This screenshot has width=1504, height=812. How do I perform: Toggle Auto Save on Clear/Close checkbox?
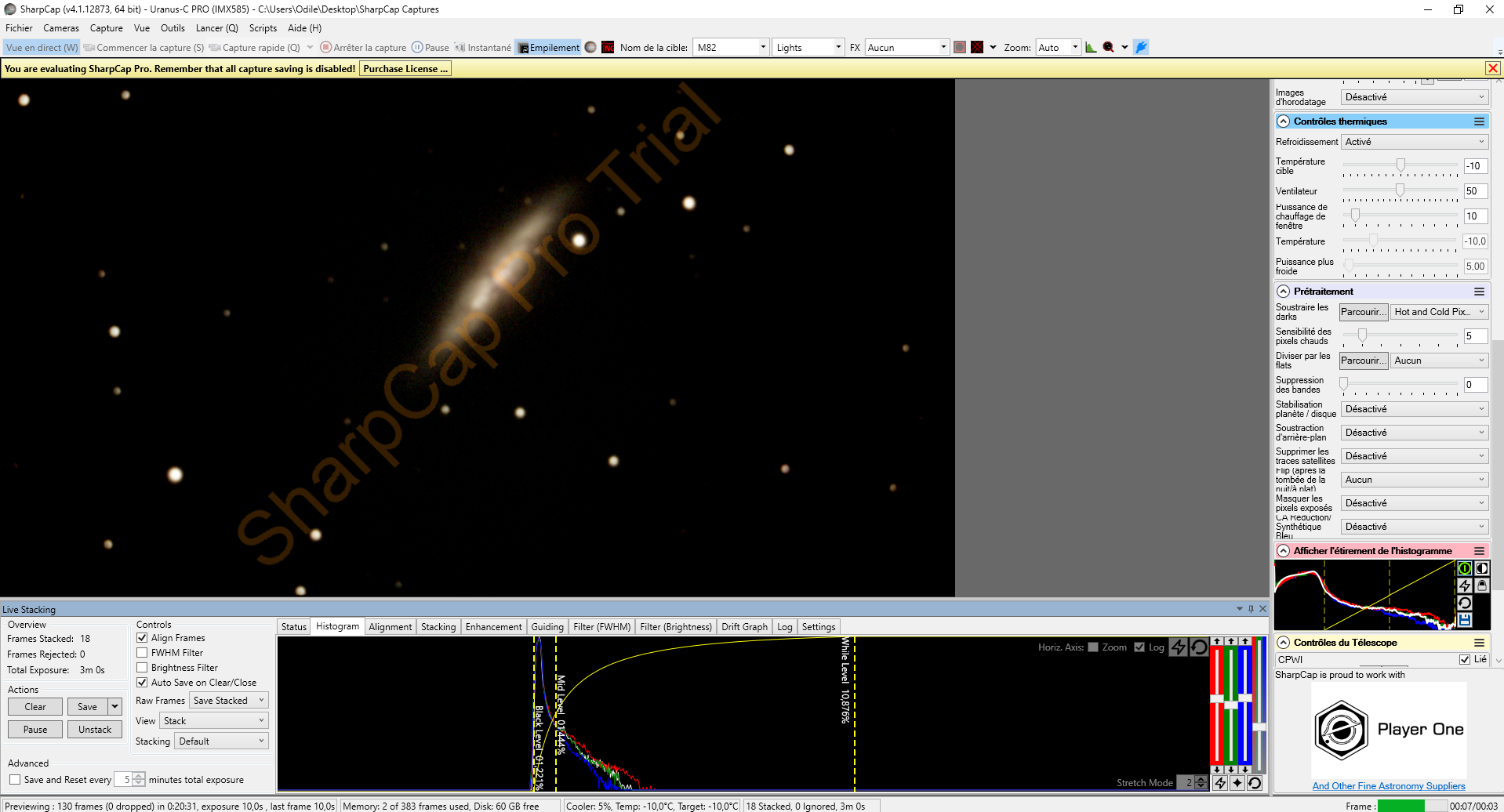[x=142, y=683]
